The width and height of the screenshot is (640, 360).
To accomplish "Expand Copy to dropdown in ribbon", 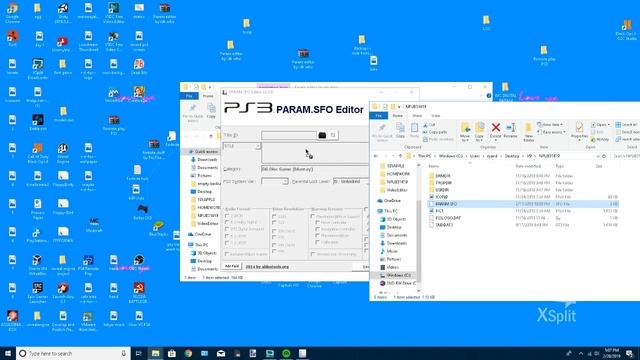I will pos(479,139).
